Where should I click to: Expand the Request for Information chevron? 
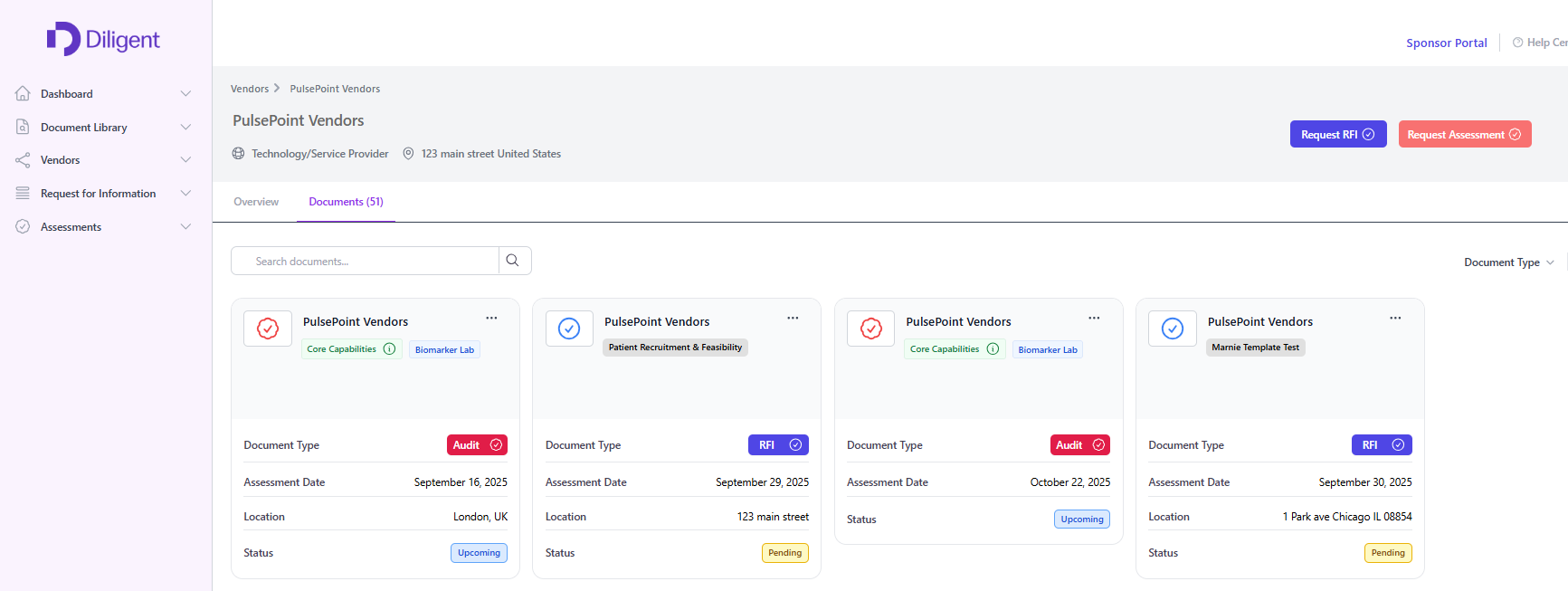click(x=185, y=194)
